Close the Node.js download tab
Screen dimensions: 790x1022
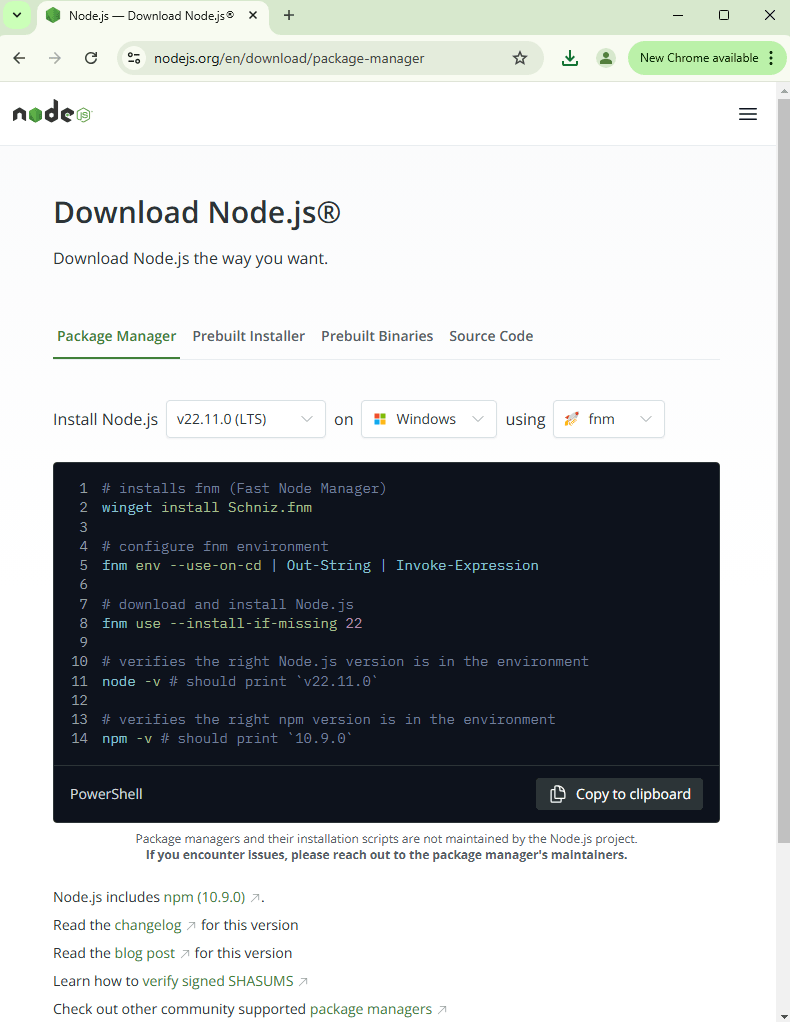pyautogui.click(x=254, y=15)
